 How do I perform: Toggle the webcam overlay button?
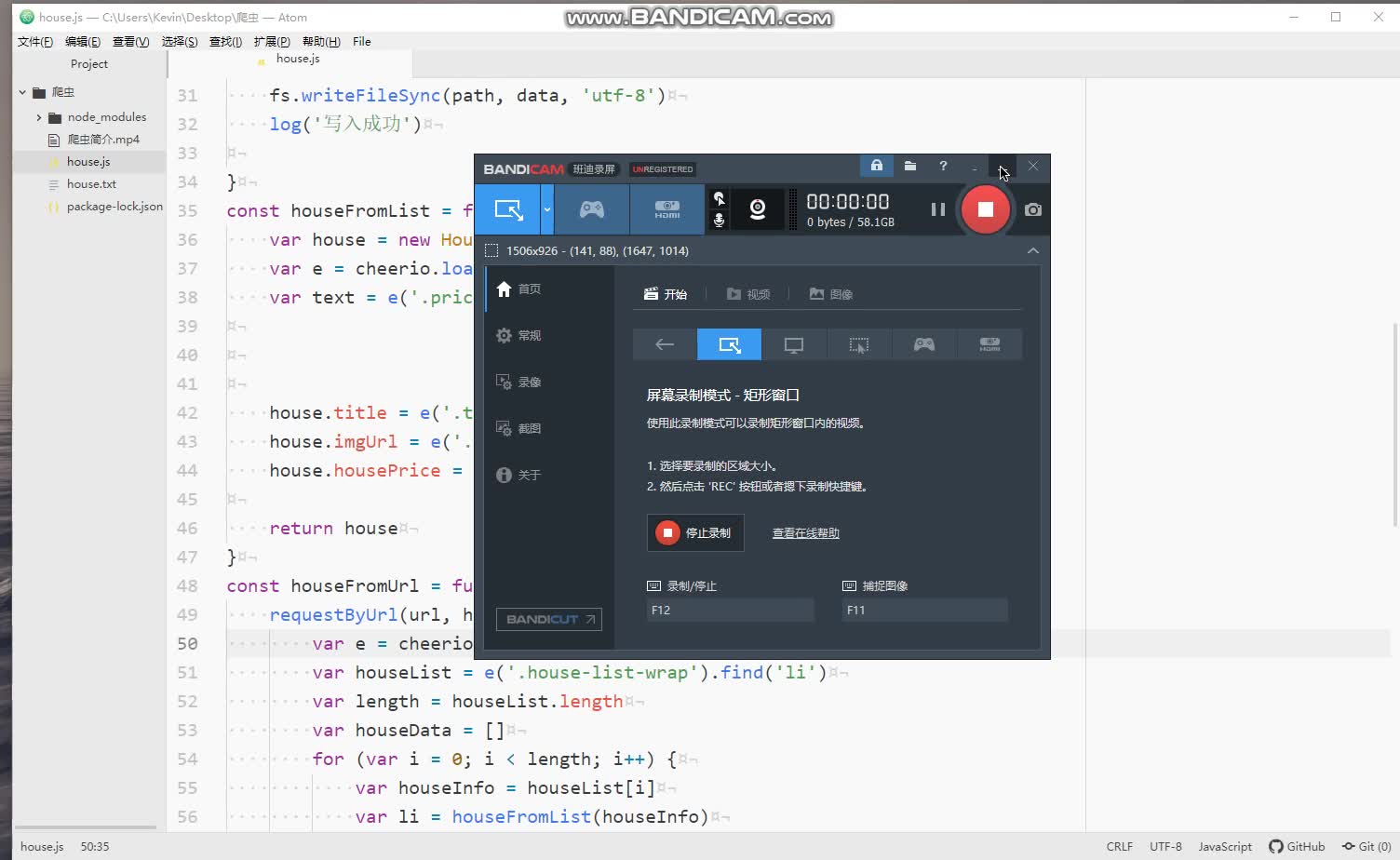tap(758, 209)
